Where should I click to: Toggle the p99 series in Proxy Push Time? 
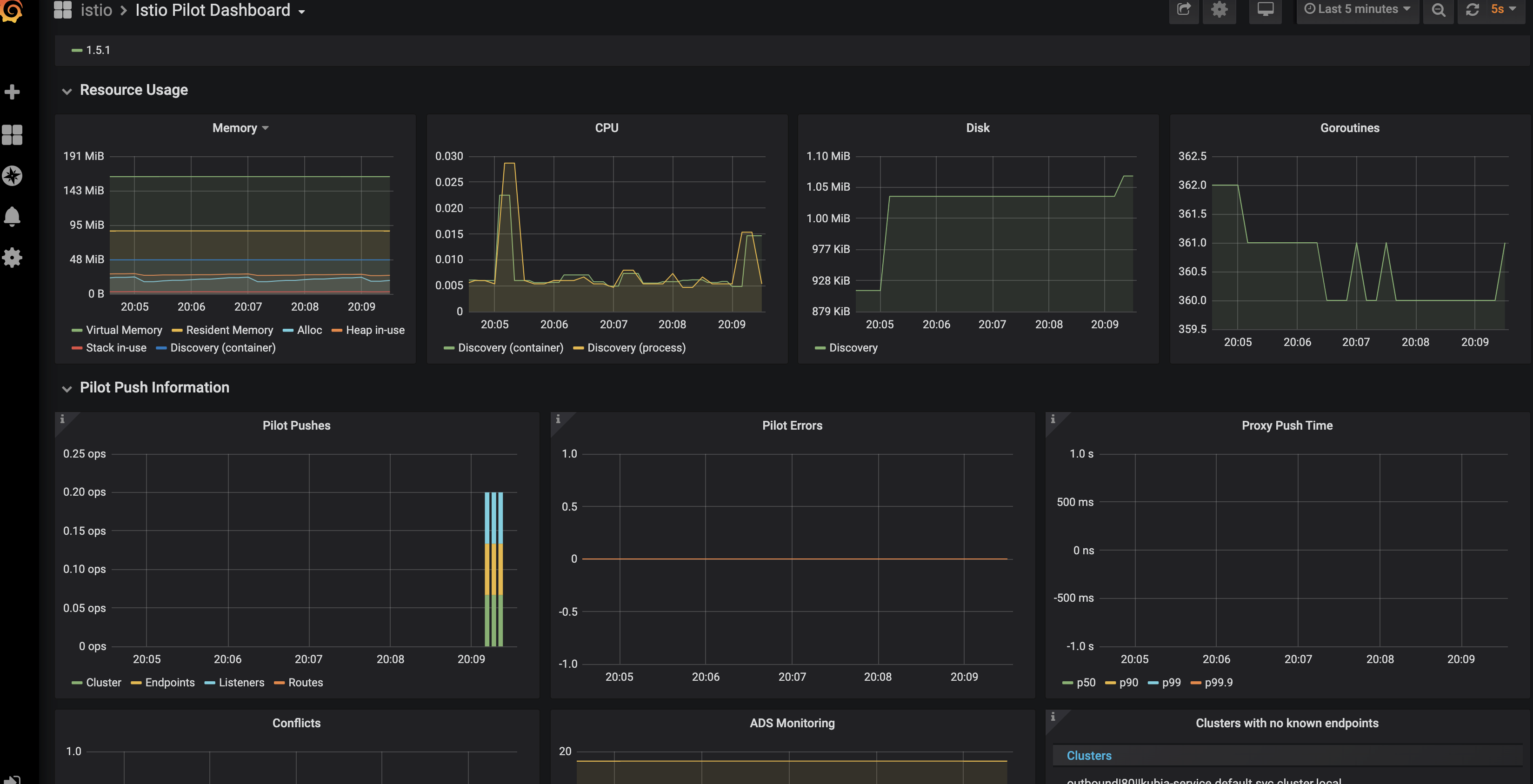click(1171, 682)
